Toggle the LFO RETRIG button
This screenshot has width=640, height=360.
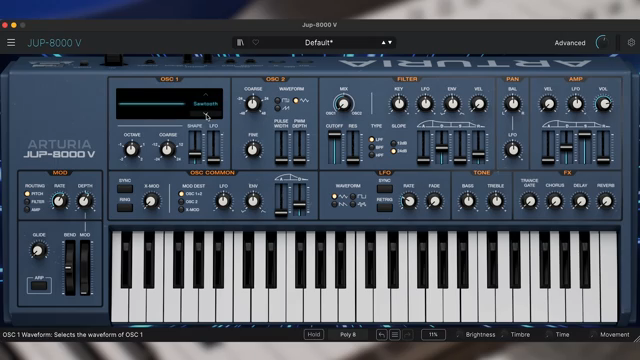click(x=384, y=208)
